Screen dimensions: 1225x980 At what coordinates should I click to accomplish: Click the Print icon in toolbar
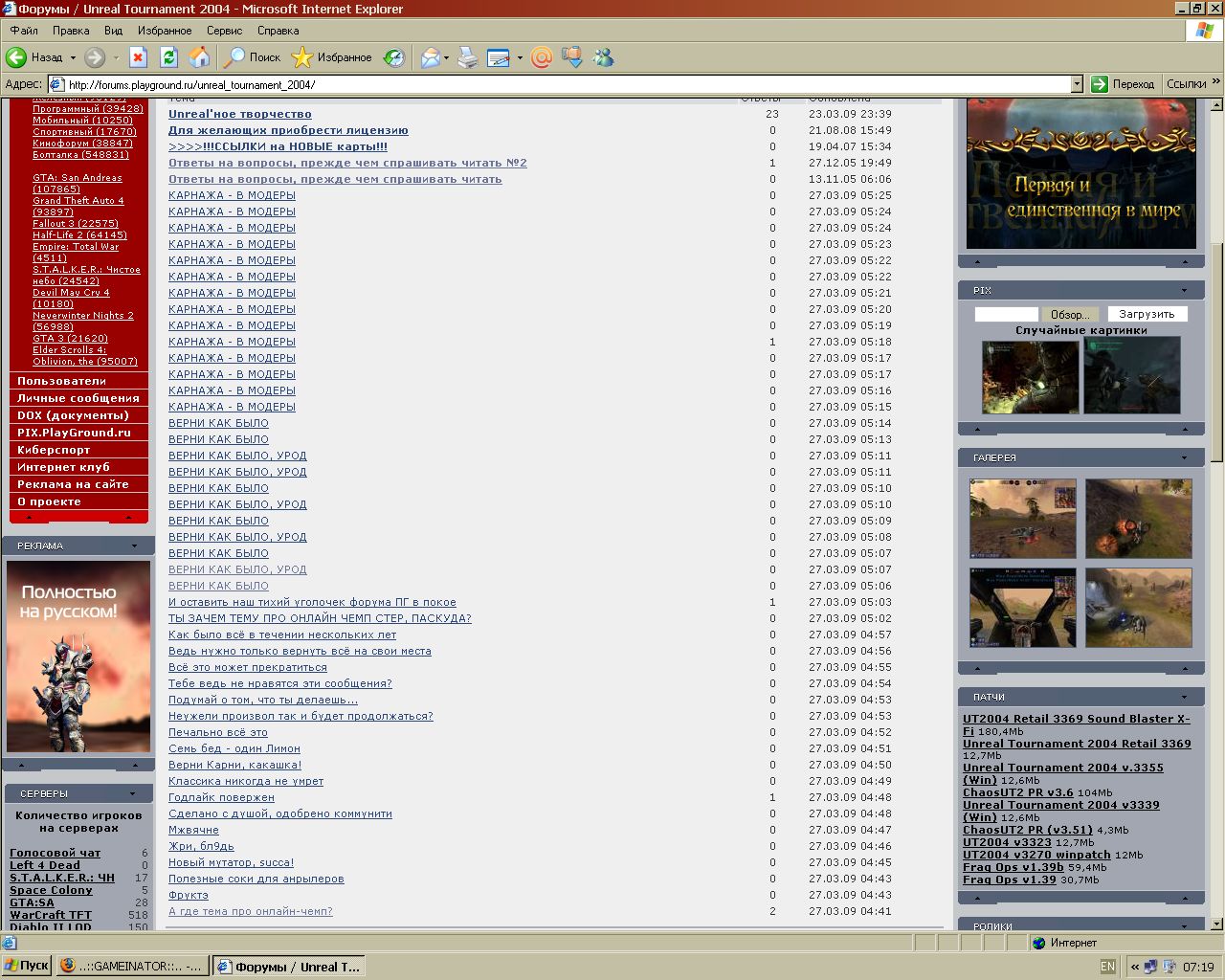[x=467, y=57]
